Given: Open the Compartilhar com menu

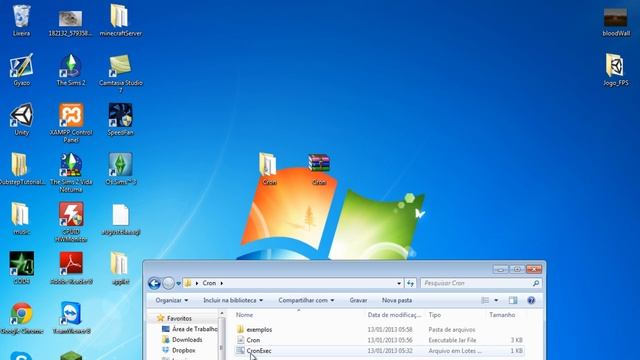Looking at the screenshot, I should 306,300.
